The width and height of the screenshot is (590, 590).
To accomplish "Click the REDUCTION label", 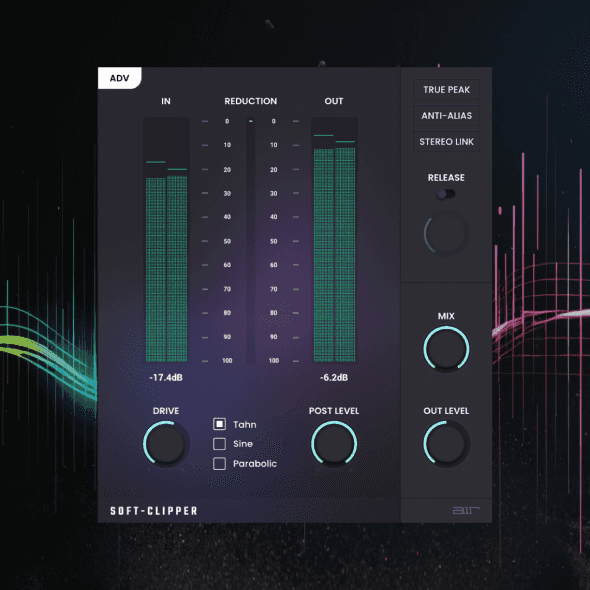I will (x=251, y=101).
